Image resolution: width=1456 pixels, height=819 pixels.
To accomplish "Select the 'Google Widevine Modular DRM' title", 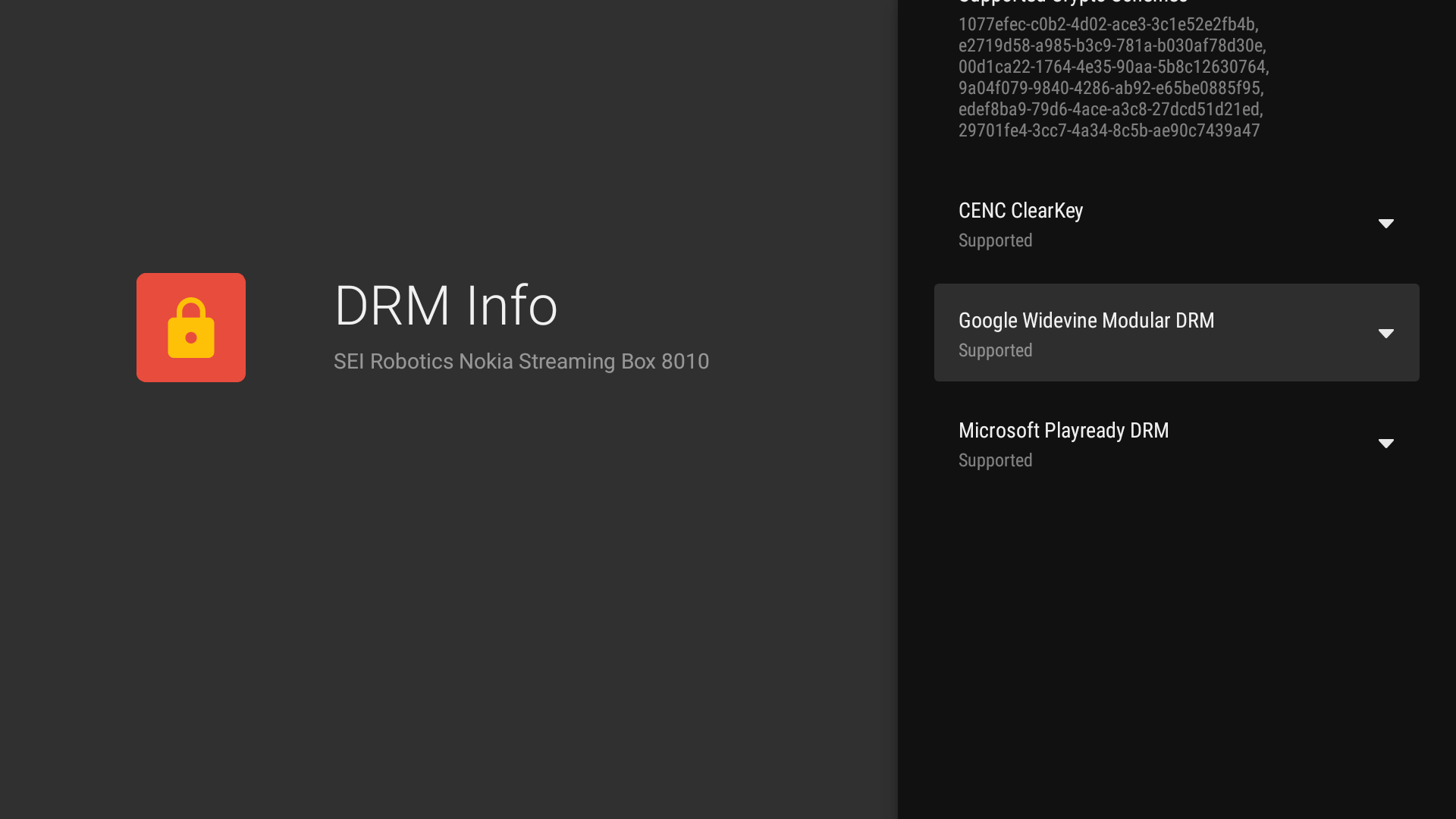I will (1086, 321).
